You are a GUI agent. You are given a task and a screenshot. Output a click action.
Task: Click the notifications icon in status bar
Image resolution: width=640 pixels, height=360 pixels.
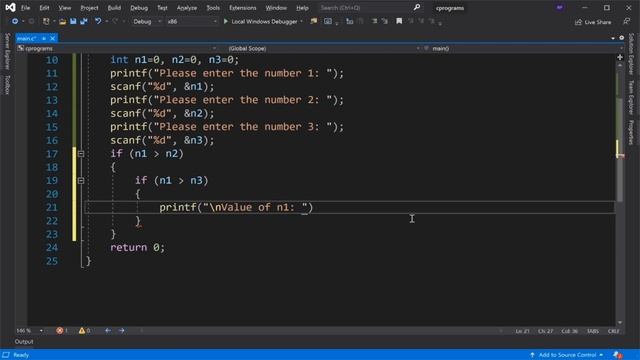618,355
